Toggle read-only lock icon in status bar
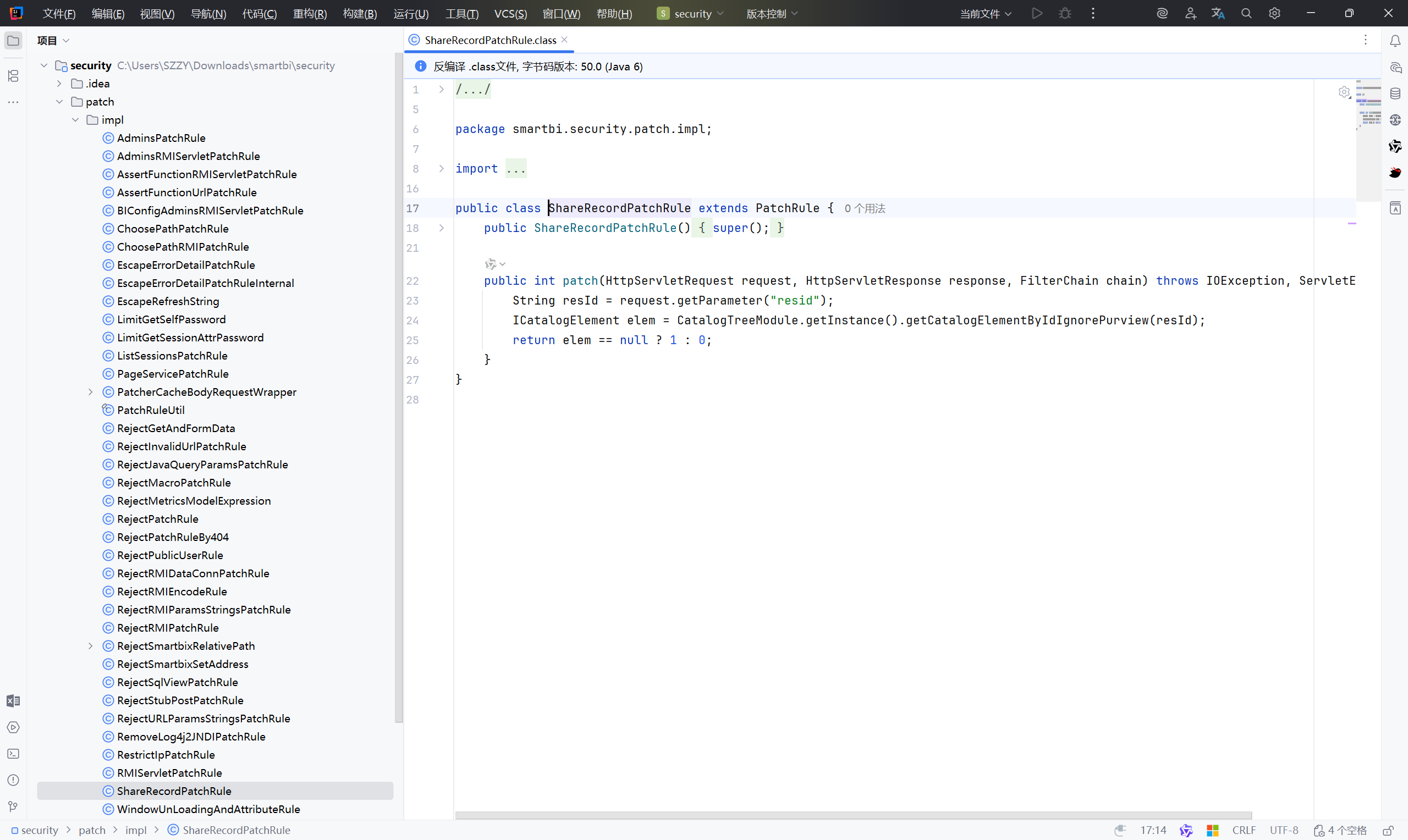The width and height of the screenshot is (1408, 840). [1388, 830]
